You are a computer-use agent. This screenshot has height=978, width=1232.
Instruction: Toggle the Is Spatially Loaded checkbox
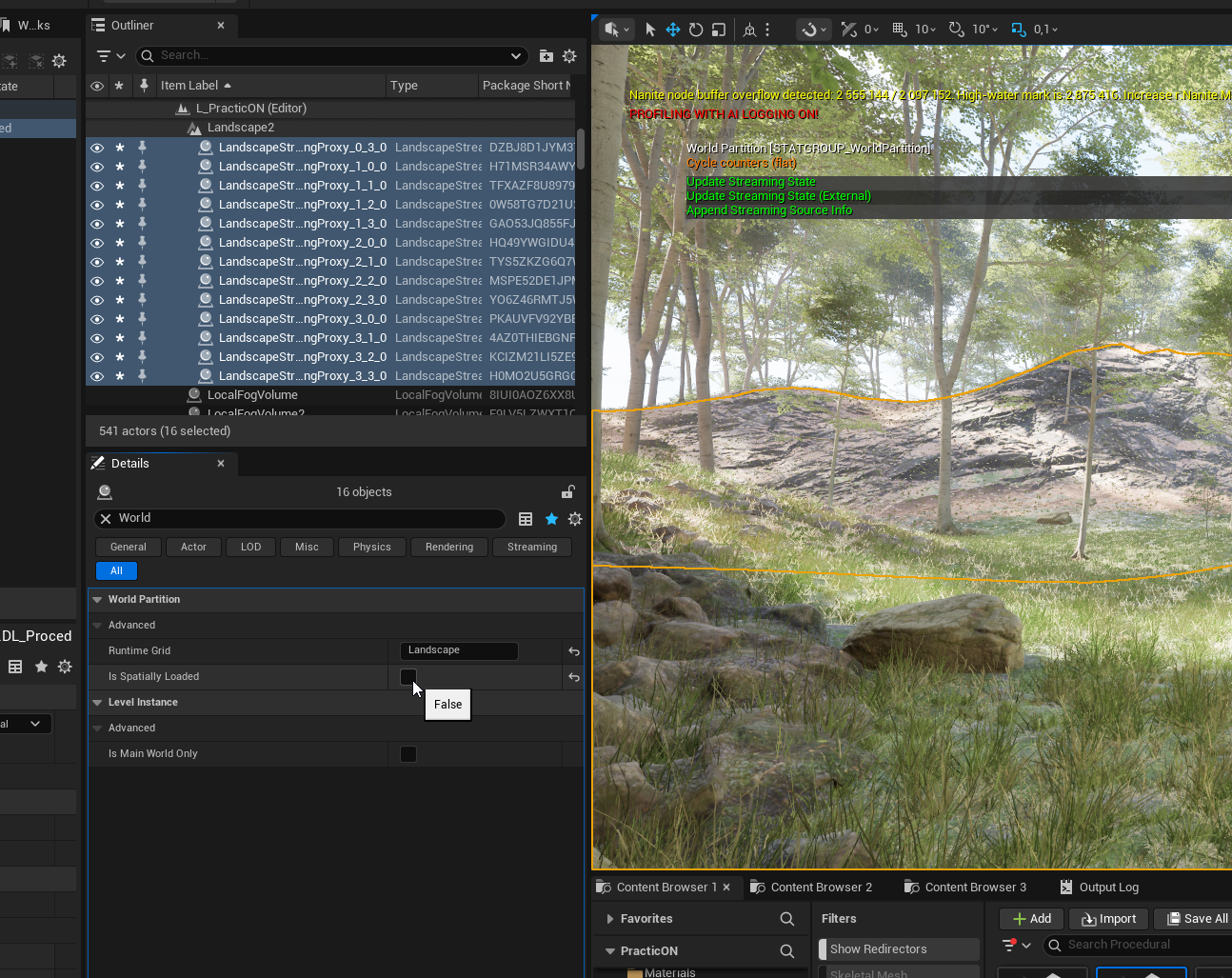coord(408,677)
